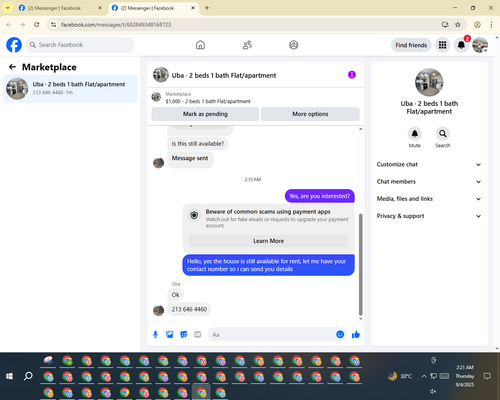Click Mark as pending button

(x=205, y=114)
